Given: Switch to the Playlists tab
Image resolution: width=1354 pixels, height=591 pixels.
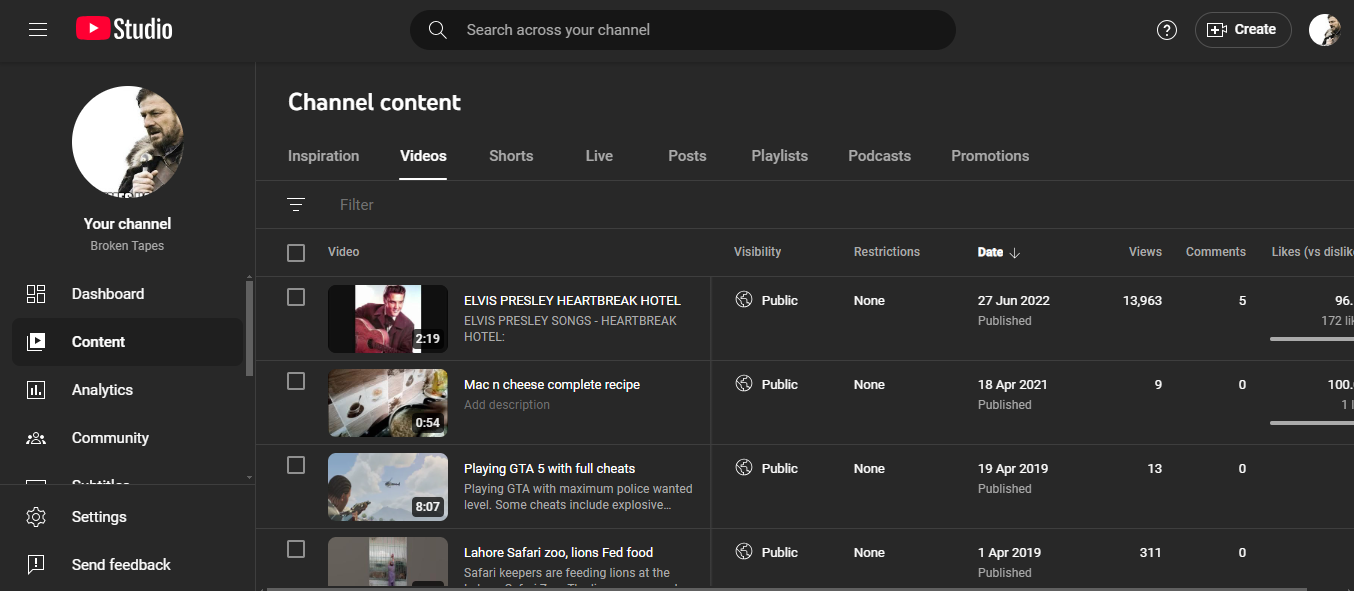Looking at the screenshot, I should pos(779,156).
